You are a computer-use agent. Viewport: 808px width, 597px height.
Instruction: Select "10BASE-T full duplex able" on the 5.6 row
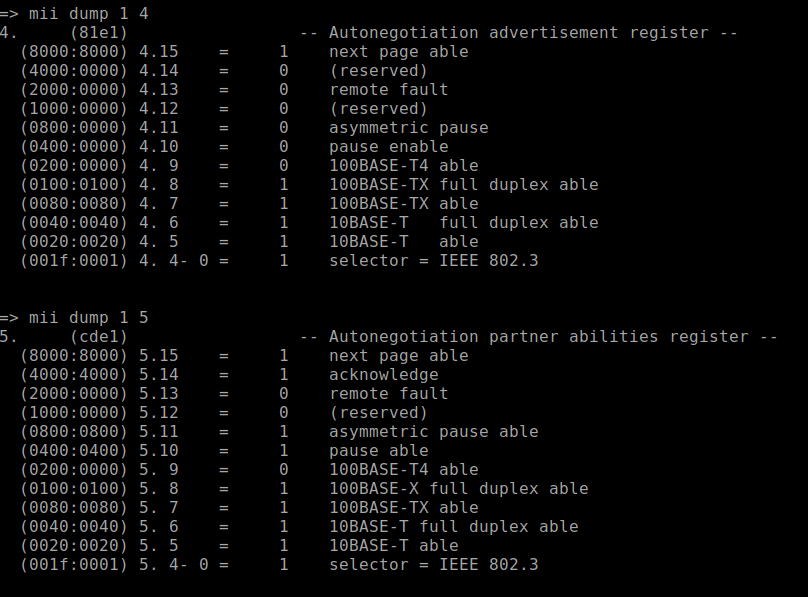pos(453,526)
